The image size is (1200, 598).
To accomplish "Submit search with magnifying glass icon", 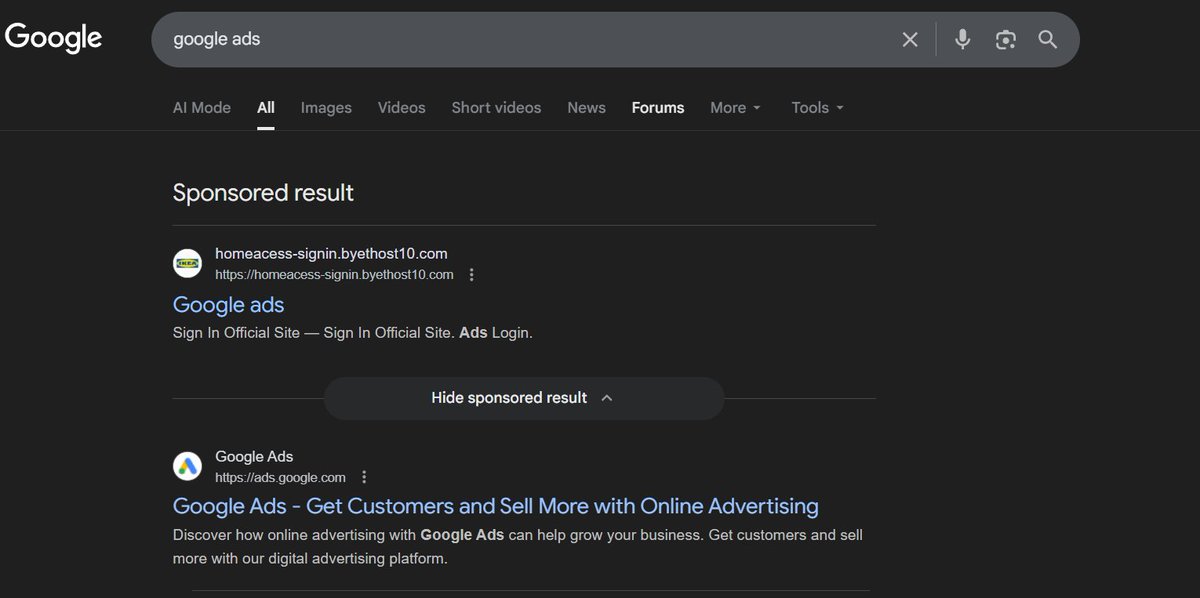I will tap(1047, 39).
